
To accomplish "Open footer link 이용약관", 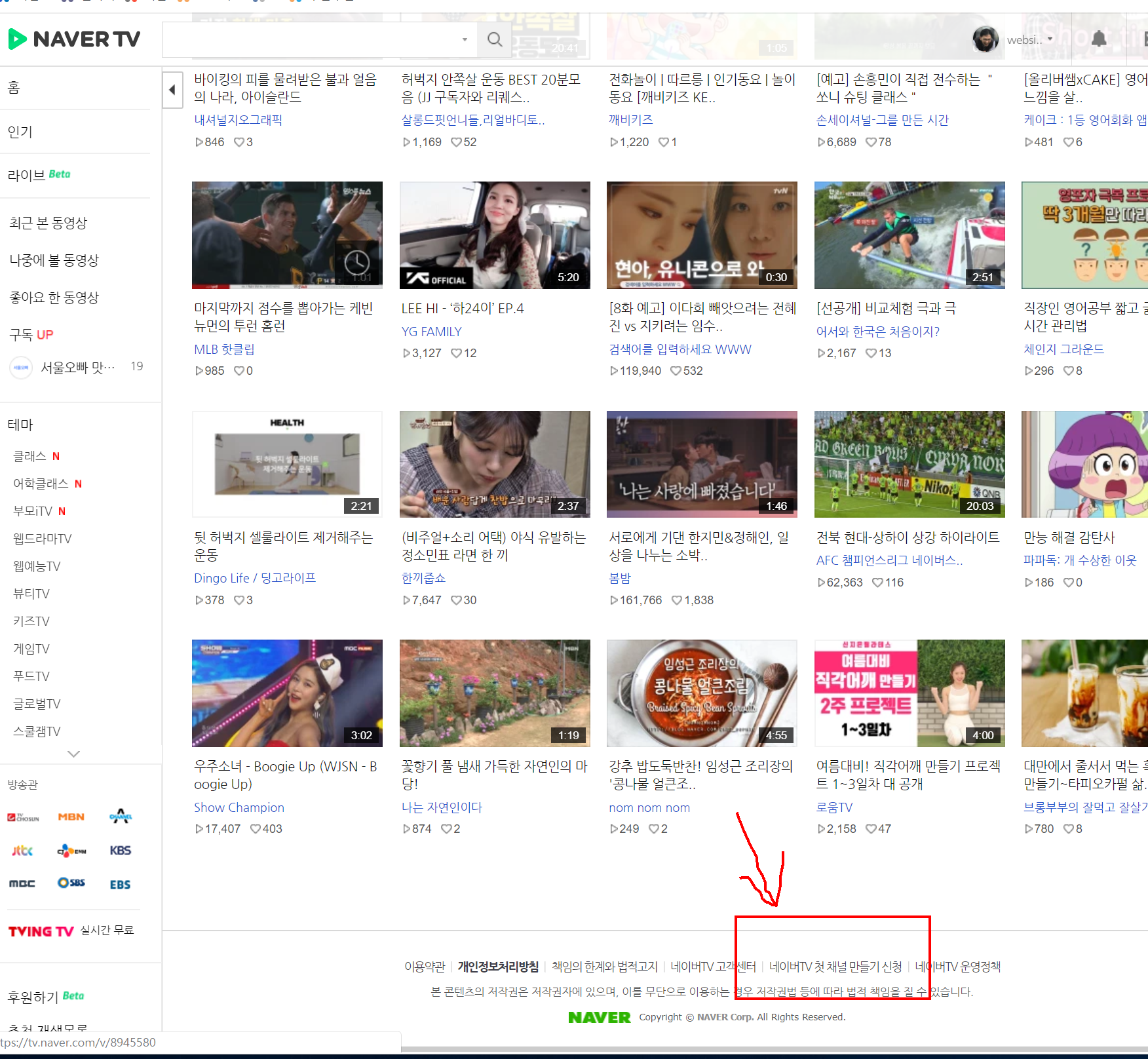I will coord(425,967).
